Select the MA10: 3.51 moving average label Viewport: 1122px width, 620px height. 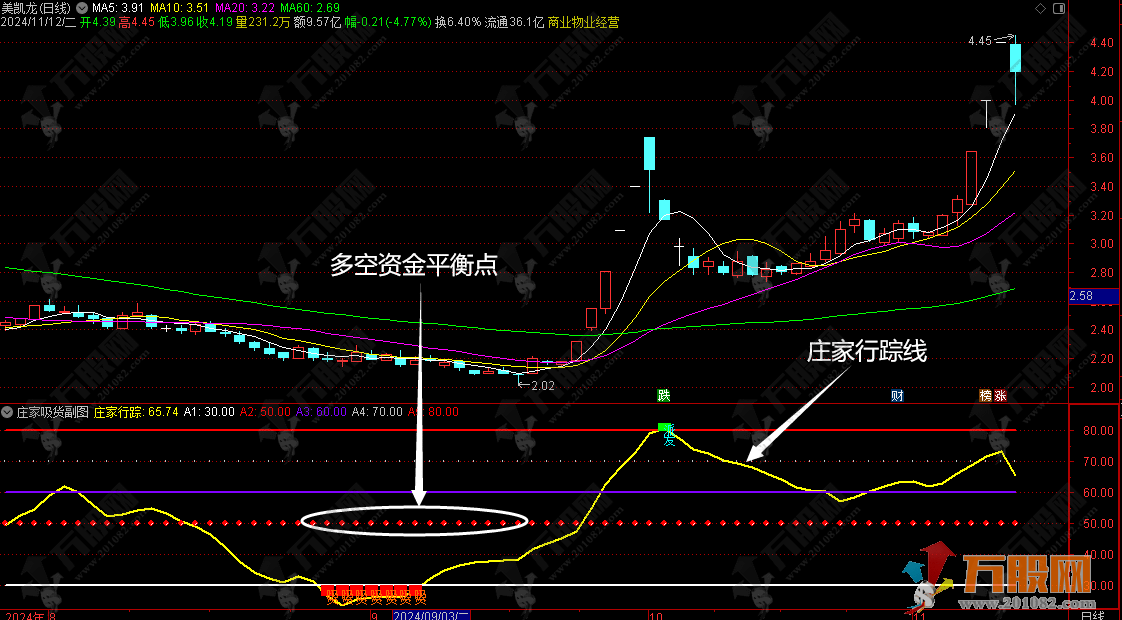tap(179, 8)
